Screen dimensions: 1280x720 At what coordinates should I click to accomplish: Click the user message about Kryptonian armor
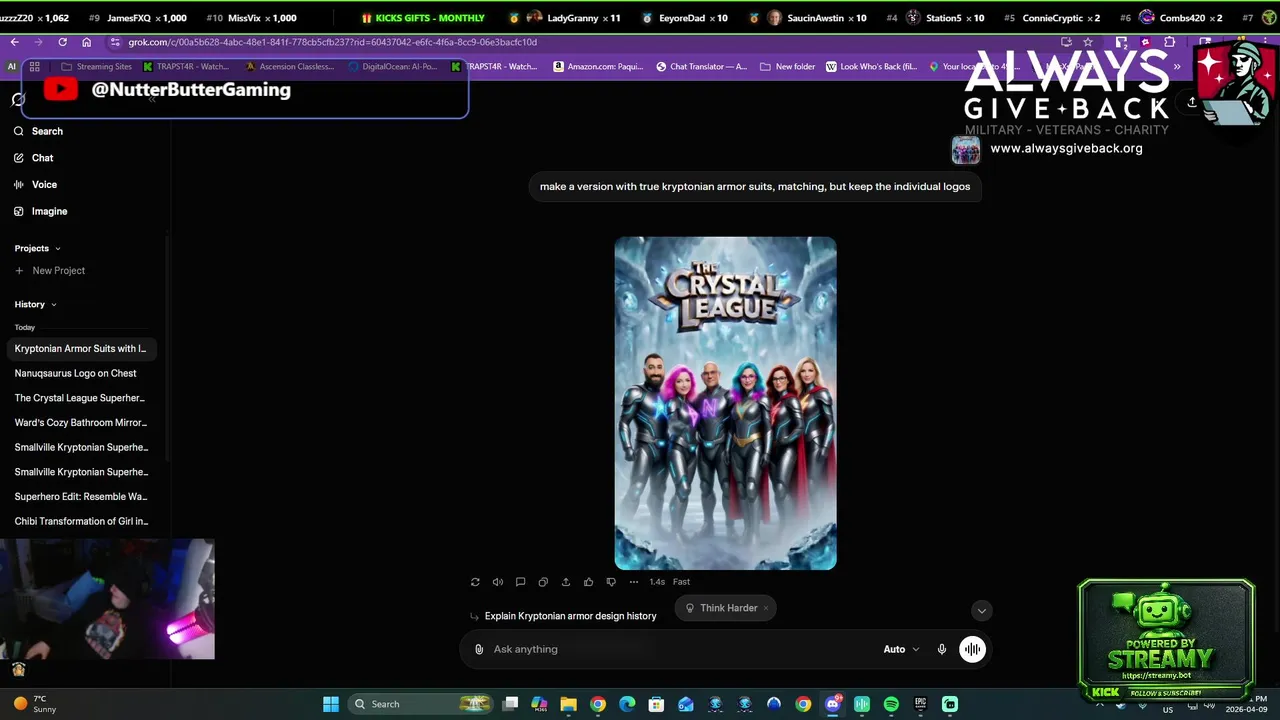(755, 187)
